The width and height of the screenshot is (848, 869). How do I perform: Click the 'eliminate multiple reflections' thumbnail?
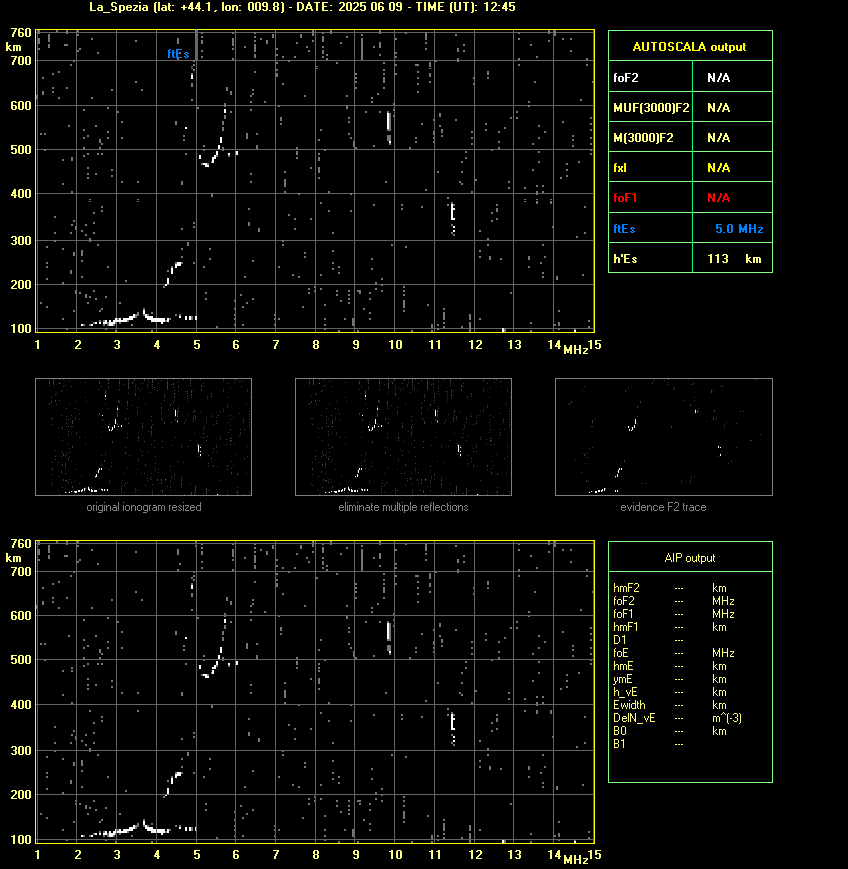403,437
